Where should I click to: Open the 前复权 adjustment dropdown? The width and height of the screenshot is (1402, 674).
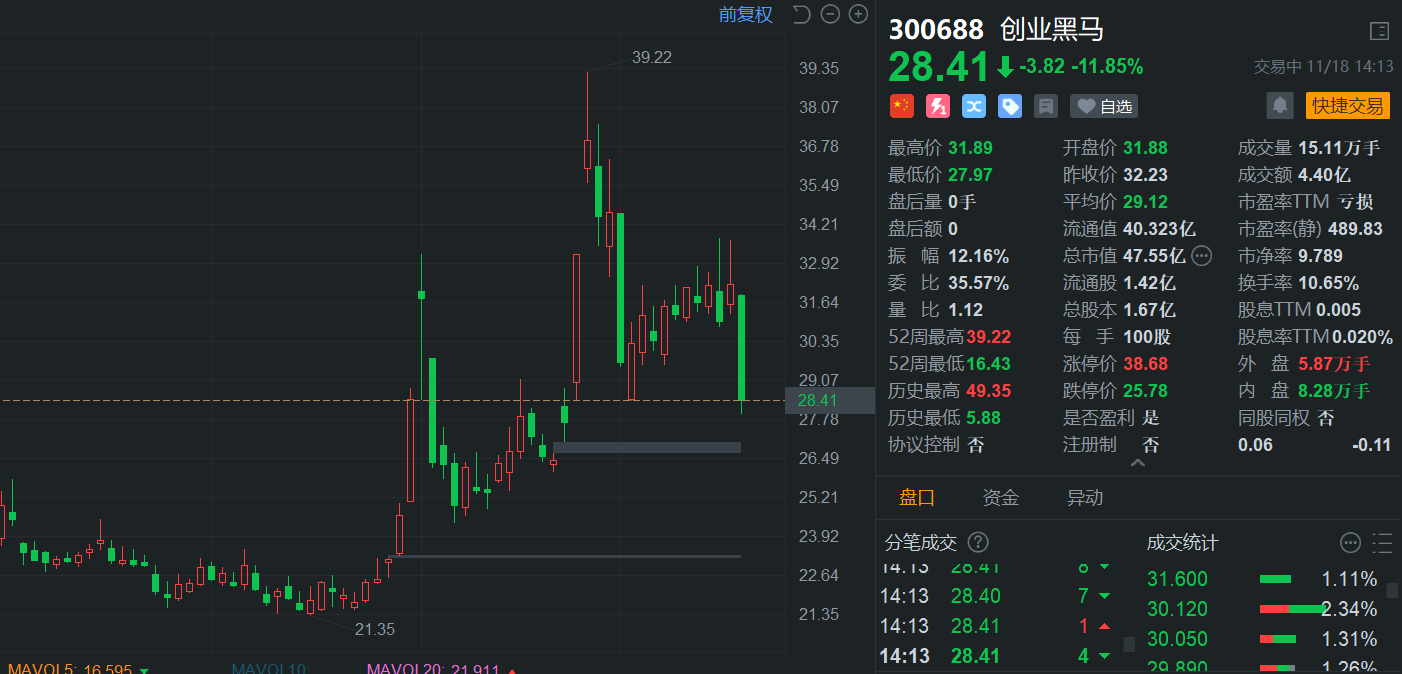coord(745,15)
